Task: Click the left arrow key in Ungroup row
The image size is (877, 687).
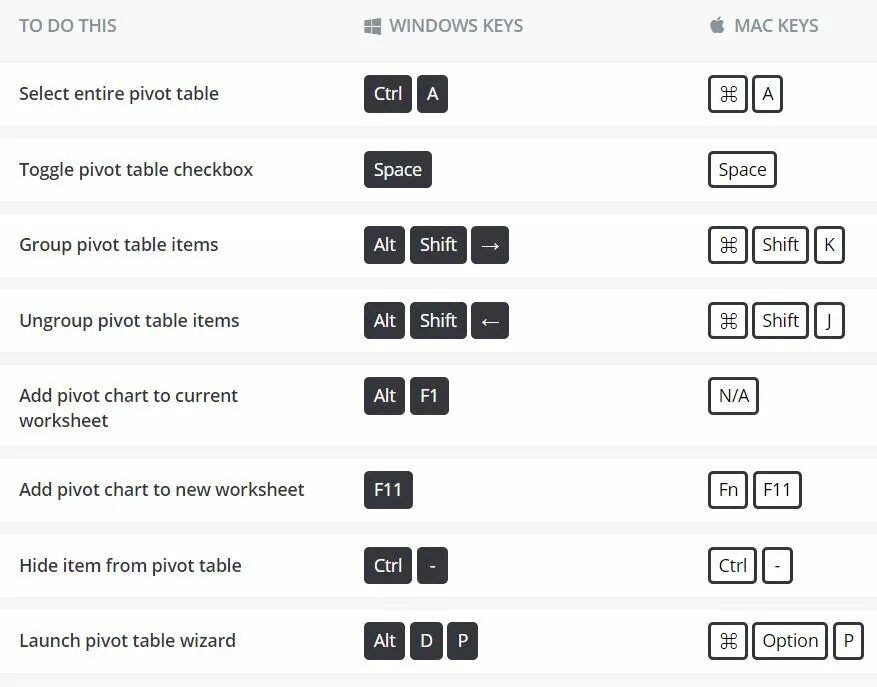Action: click(x=490, y=321)
